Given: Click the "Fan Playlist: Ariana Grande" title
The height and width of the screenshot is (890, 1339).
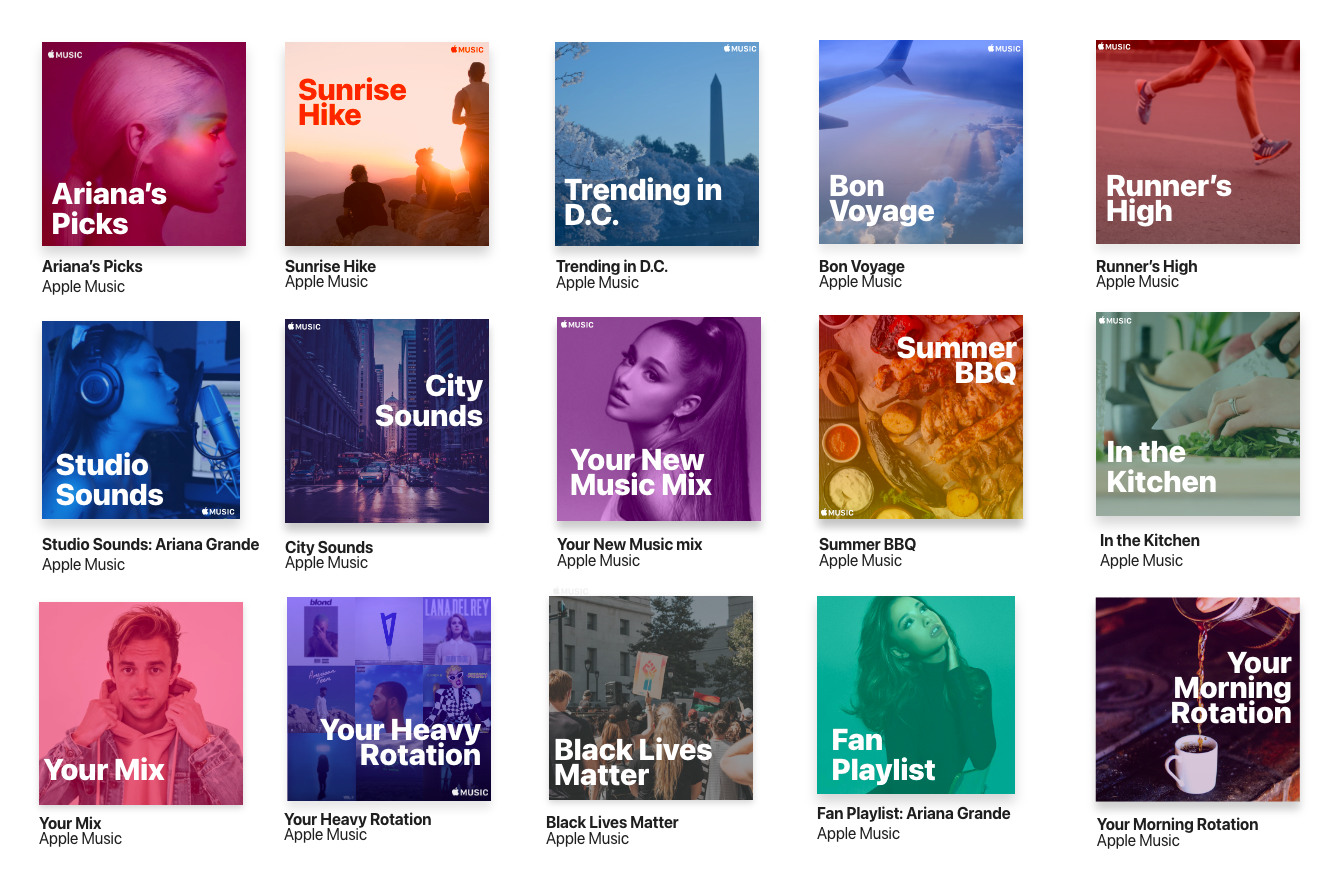Looking at the screenshot, I should (914, 814).
